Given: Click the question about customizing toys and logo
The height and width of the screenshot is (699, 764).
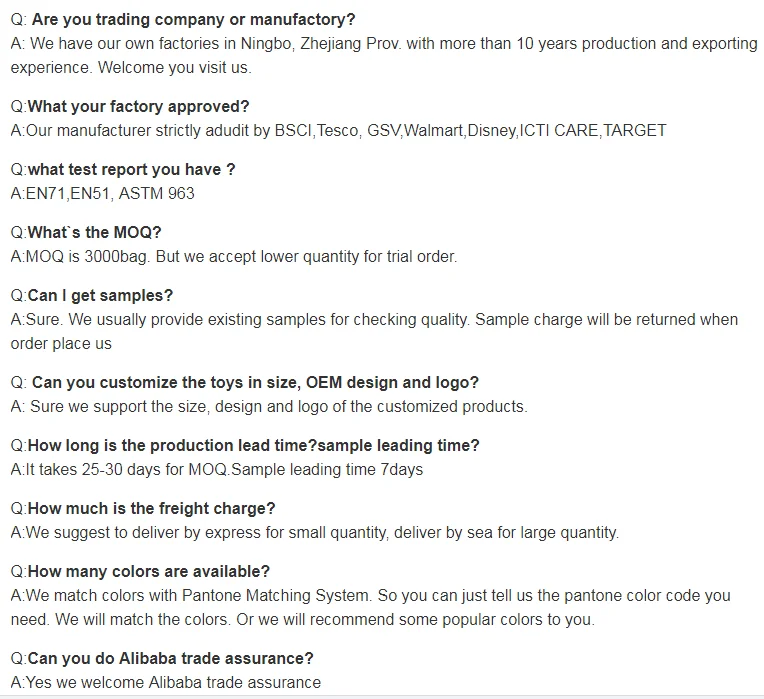Looking at the screenshot, I should pyautogui.click(x=255, y=383).
